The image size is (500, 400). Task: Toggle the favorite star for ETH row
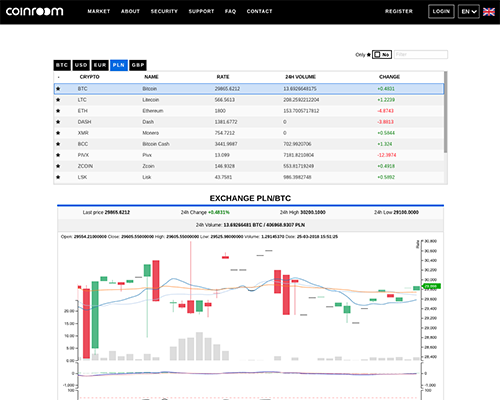(x=58, y=111)
